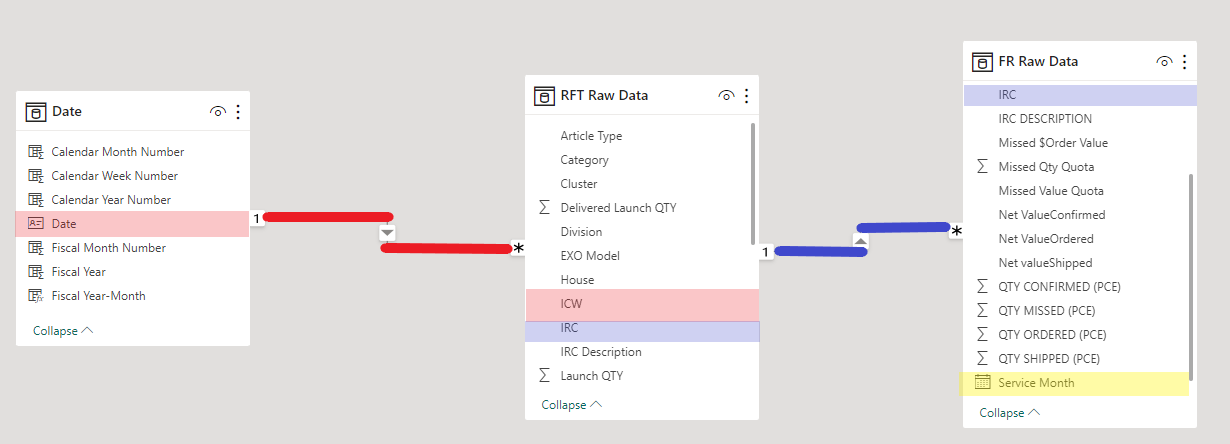Viewport: 1230px width, 444px height.
Task: Click filter direction arrow on blue relationship
Action: click(x=860, y=240)
